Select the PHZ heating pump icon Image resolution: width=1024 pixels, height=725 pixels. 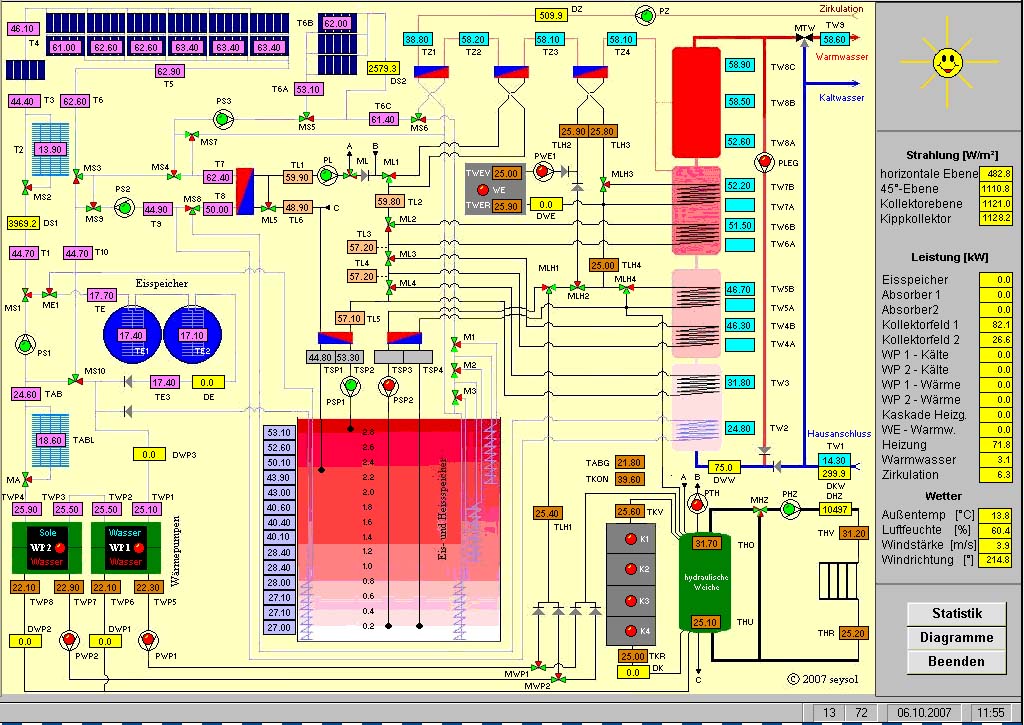pyautogui.click(x=789, y=509)
